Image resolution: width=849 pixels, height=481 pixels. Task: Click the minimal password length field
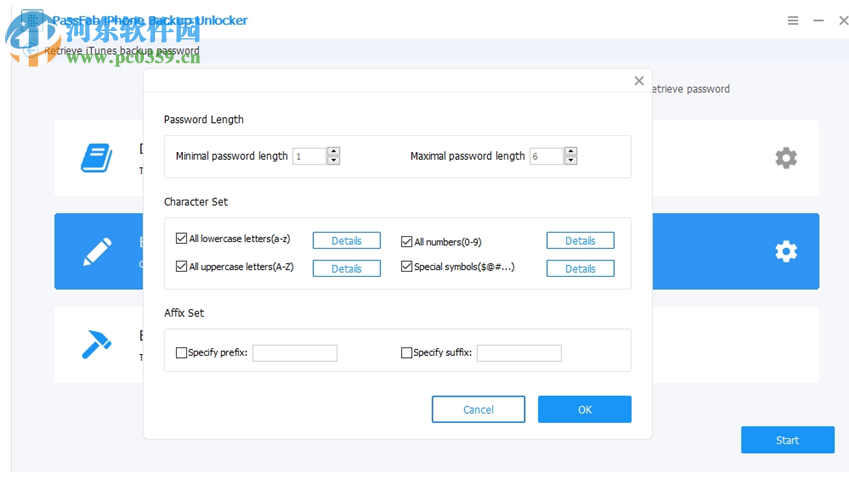tap(309, 157)
